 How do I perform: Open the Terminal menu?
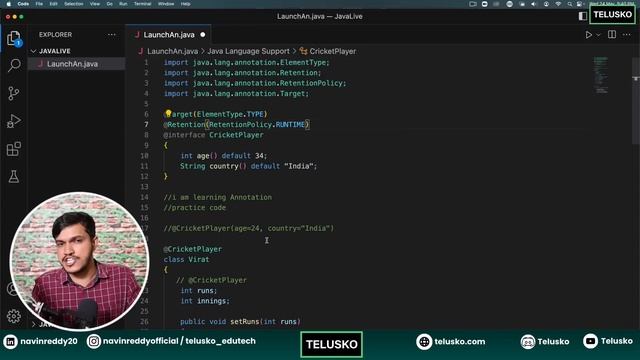click(142, 4)
